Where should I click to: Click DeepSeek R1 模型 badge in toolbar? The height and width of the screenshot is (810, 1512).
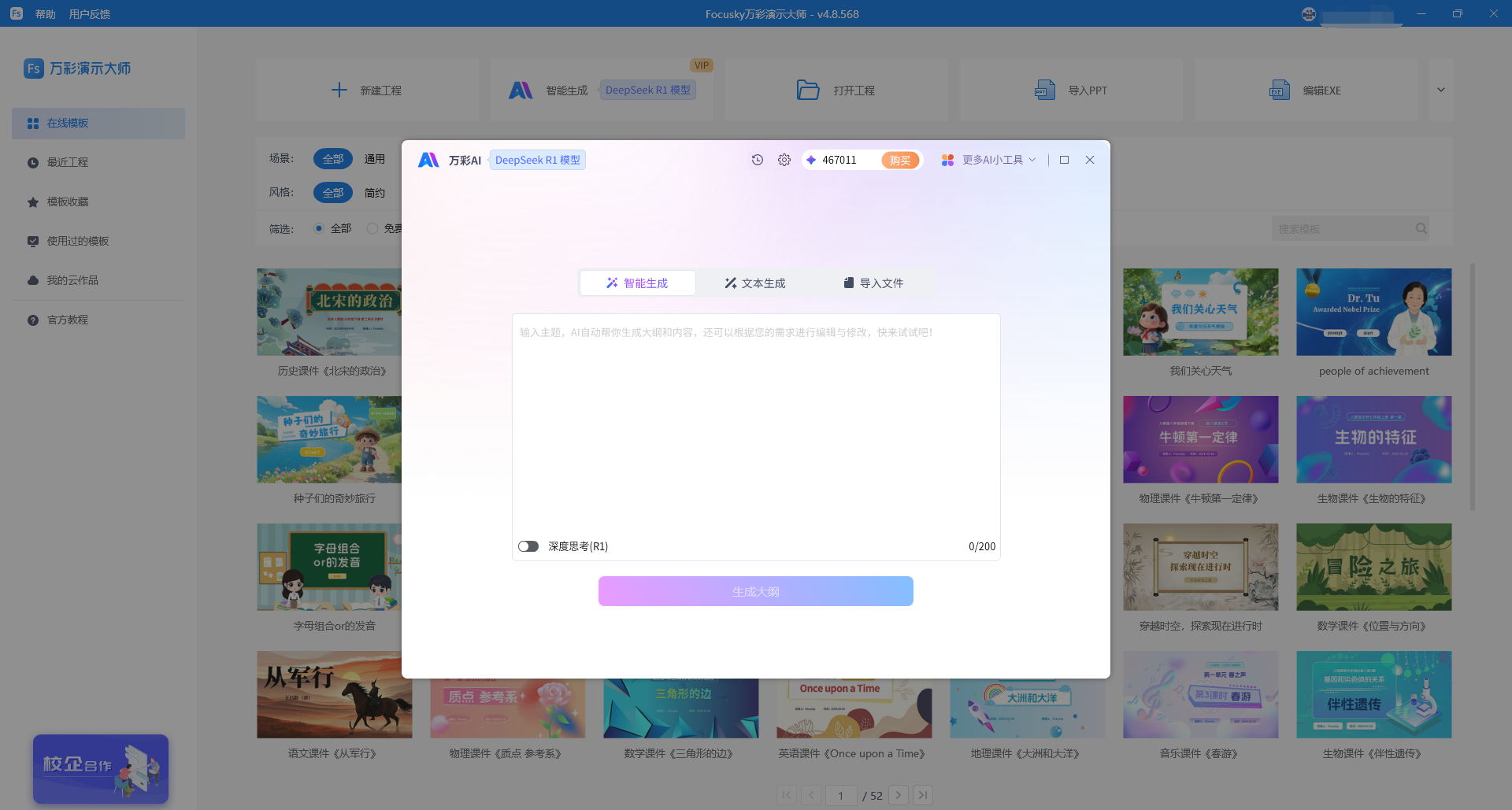pyautogui.click(x=648, y=90)
